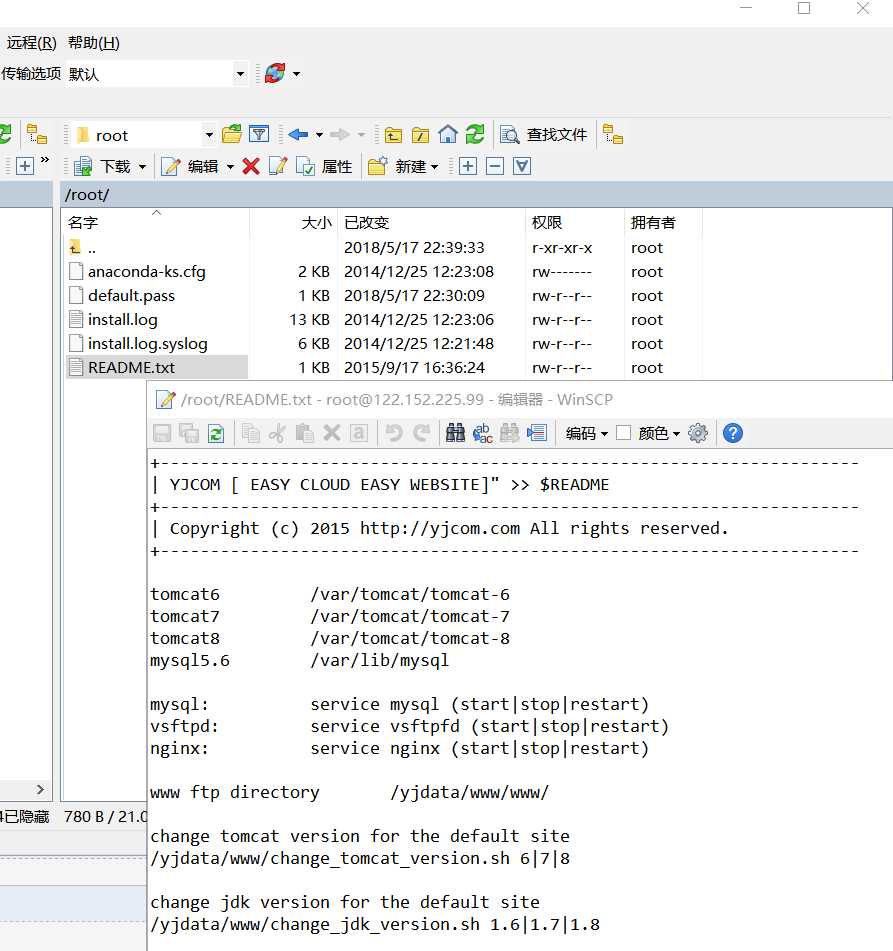893x951 pixels.
Task: Click the home directory icon
Action: click(x=448, y=134)
